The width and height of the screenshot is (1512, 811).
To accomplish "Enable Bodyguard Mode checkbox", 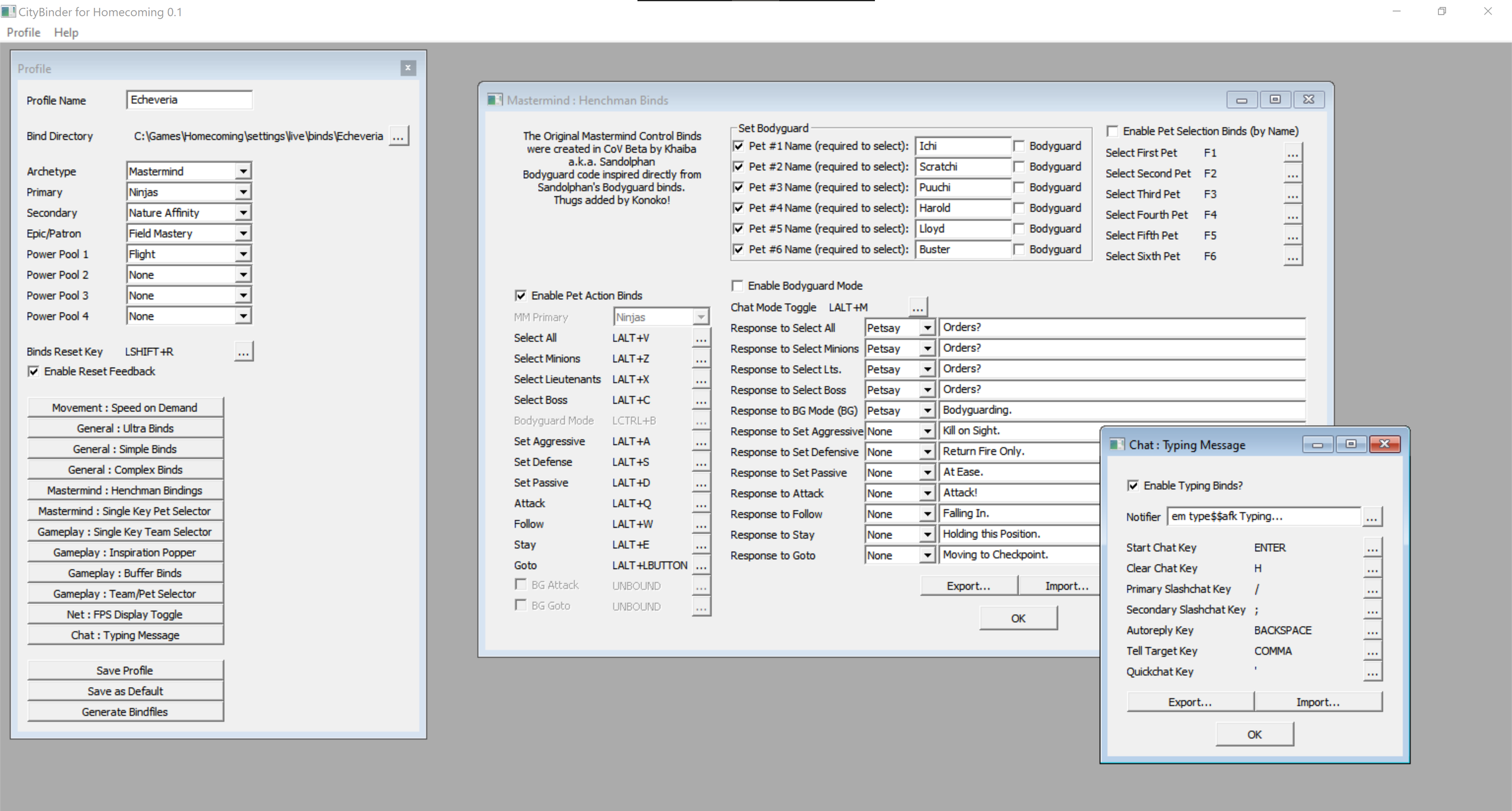I will click(x=737, y=286).
